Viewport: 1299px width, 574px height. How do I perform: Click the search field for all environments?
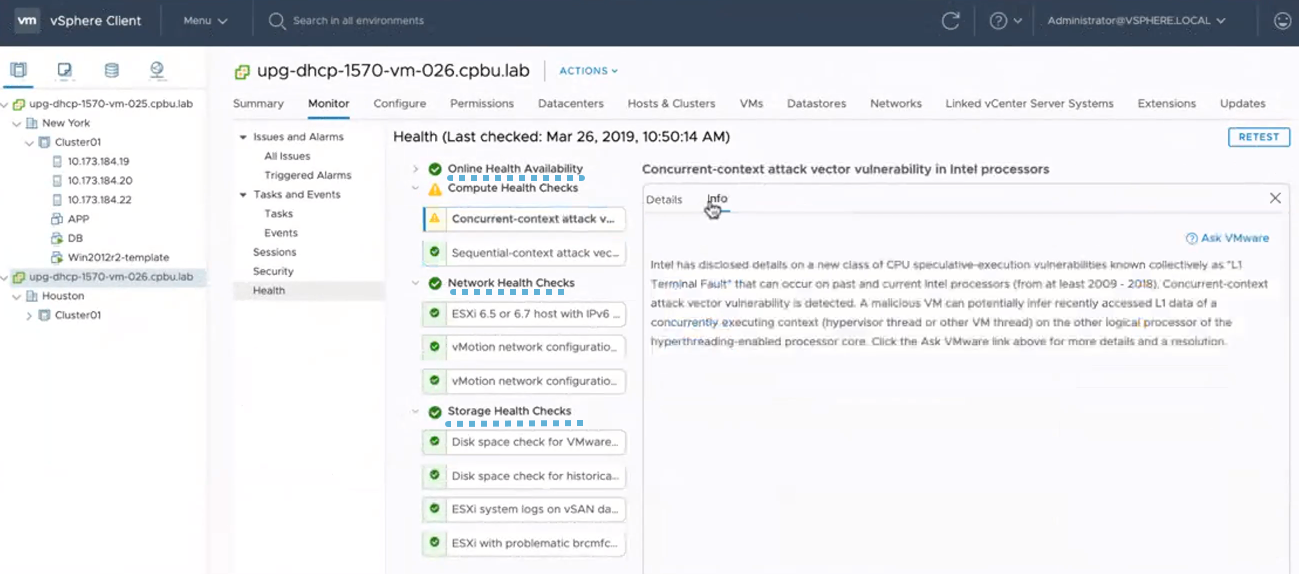(358, 20)
